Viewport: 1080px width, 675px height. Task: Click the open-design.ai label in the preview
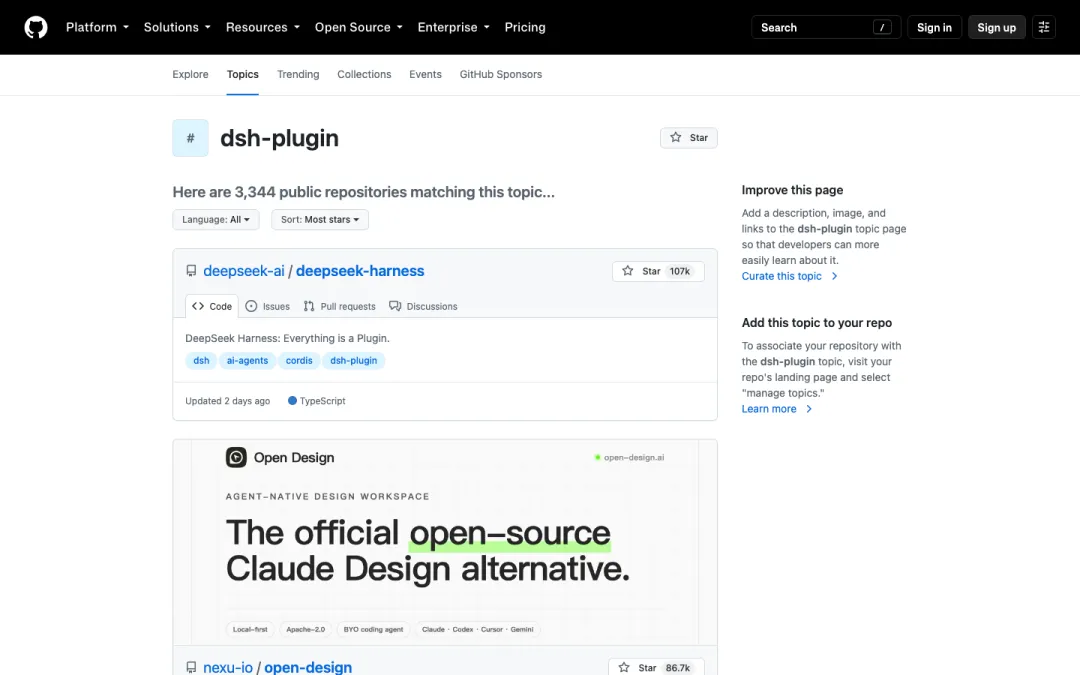point(634,457)
